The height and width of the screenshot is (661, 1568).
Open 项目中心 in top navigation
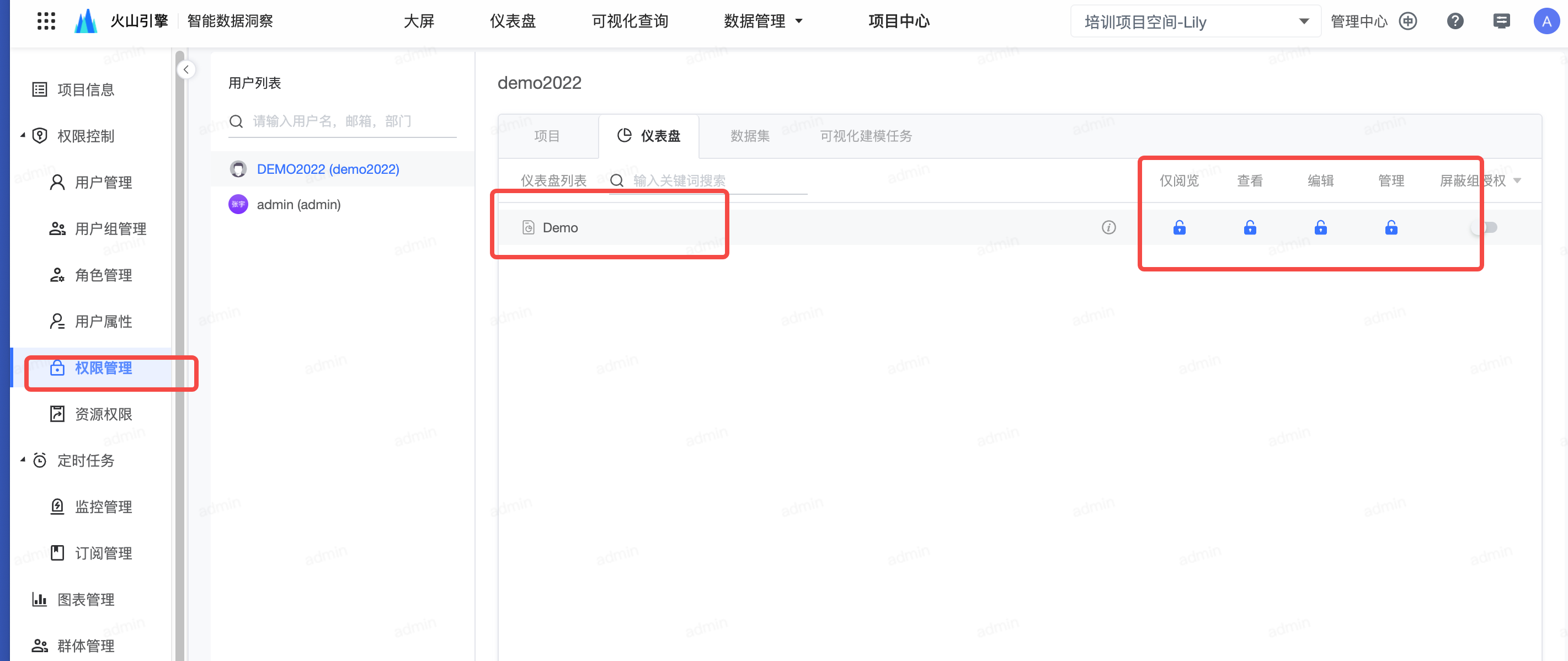point(899,22)
